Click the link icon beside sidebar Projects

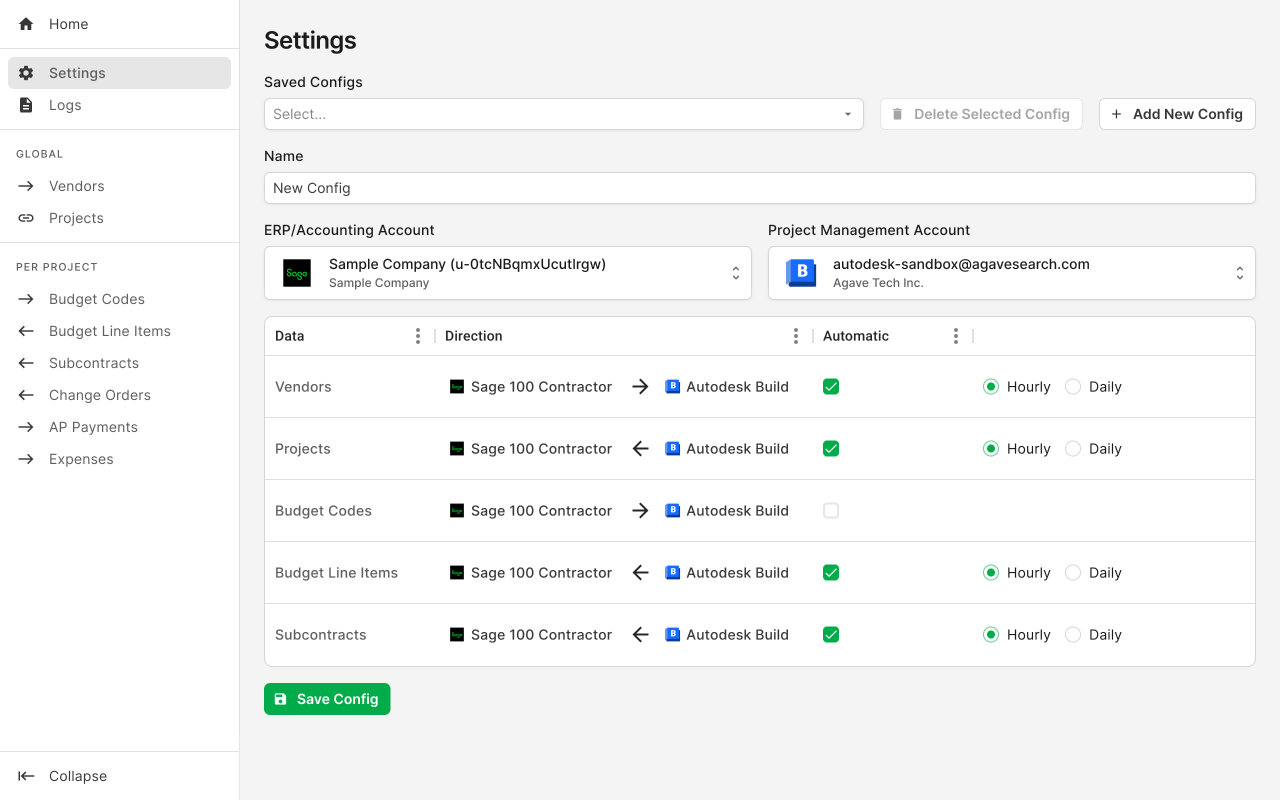(x=26, y=218)
